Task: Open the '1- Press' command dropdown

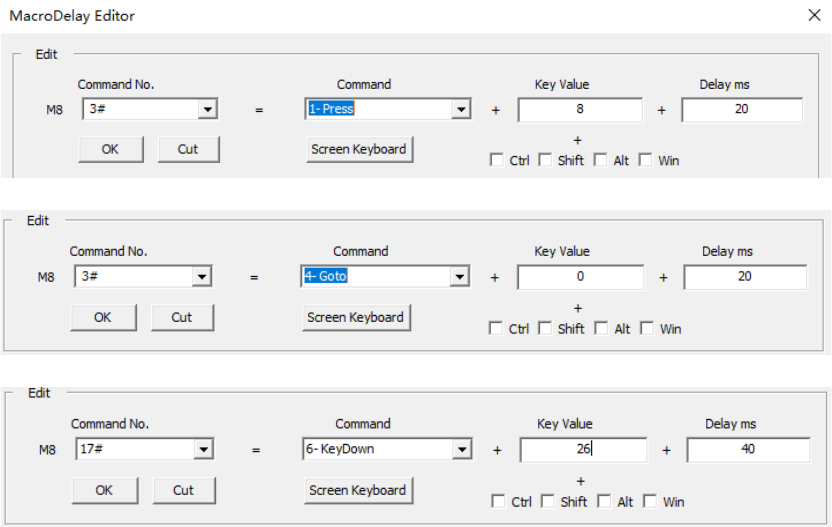Action: (x=461, y=109)
